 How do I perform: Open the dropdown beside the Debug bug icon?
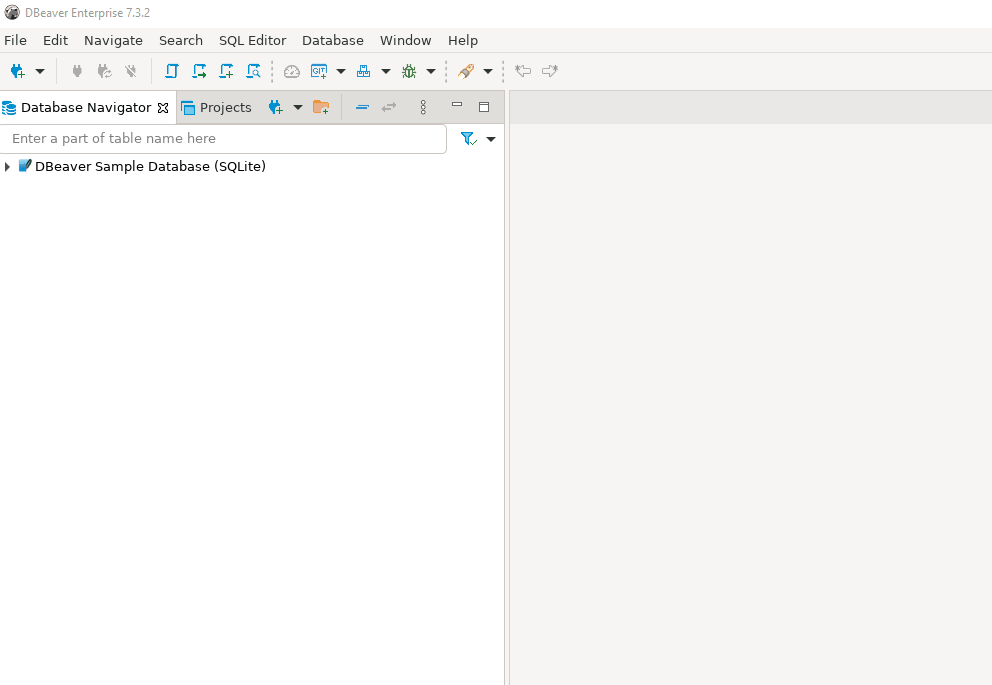(431, 71)
